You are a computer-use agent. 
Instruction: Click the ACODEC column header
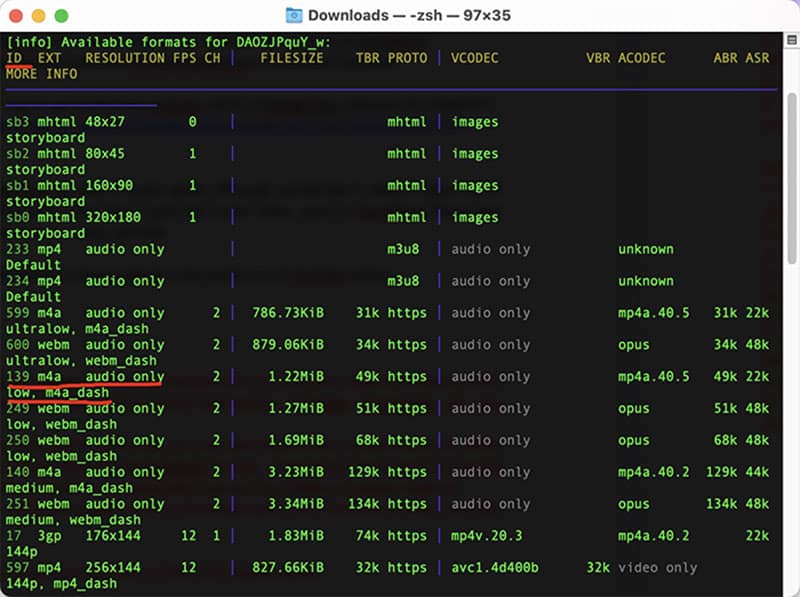(641, 58)
